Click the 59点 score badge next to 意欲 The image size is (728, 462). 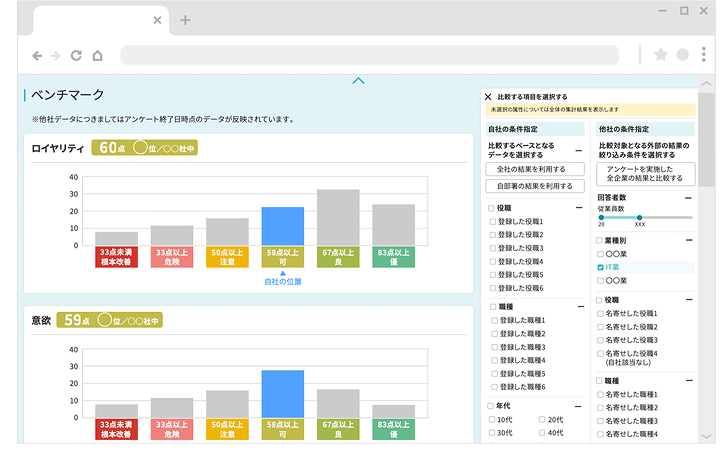click(x=110, y=320)
